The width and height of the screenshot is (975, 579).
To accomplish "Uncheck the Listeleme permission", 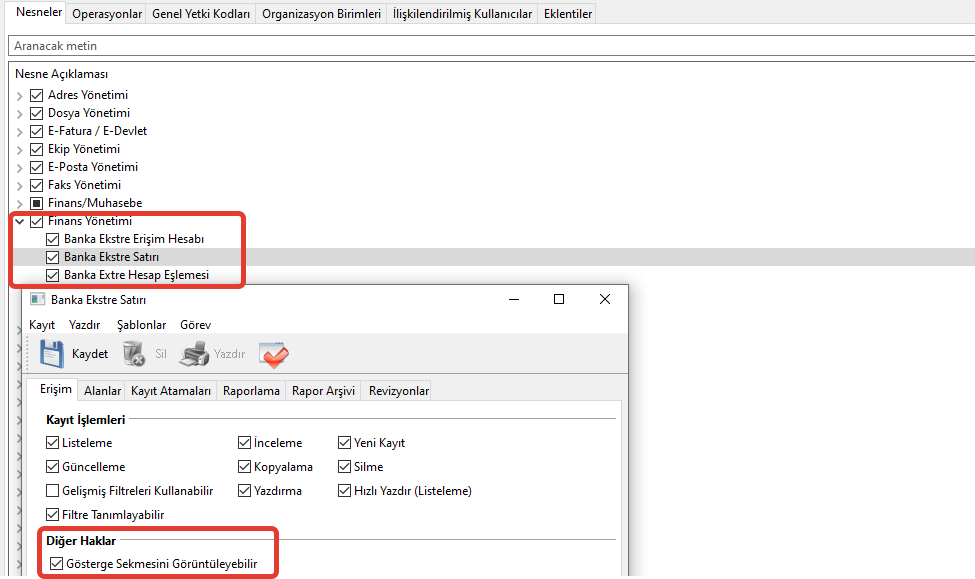I will coord(53,443).
